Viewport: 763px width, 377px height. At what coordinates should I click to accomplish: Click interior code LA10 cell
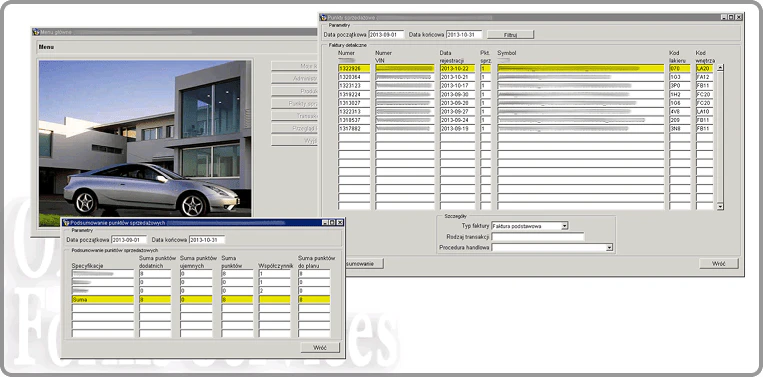pos(704,111)
